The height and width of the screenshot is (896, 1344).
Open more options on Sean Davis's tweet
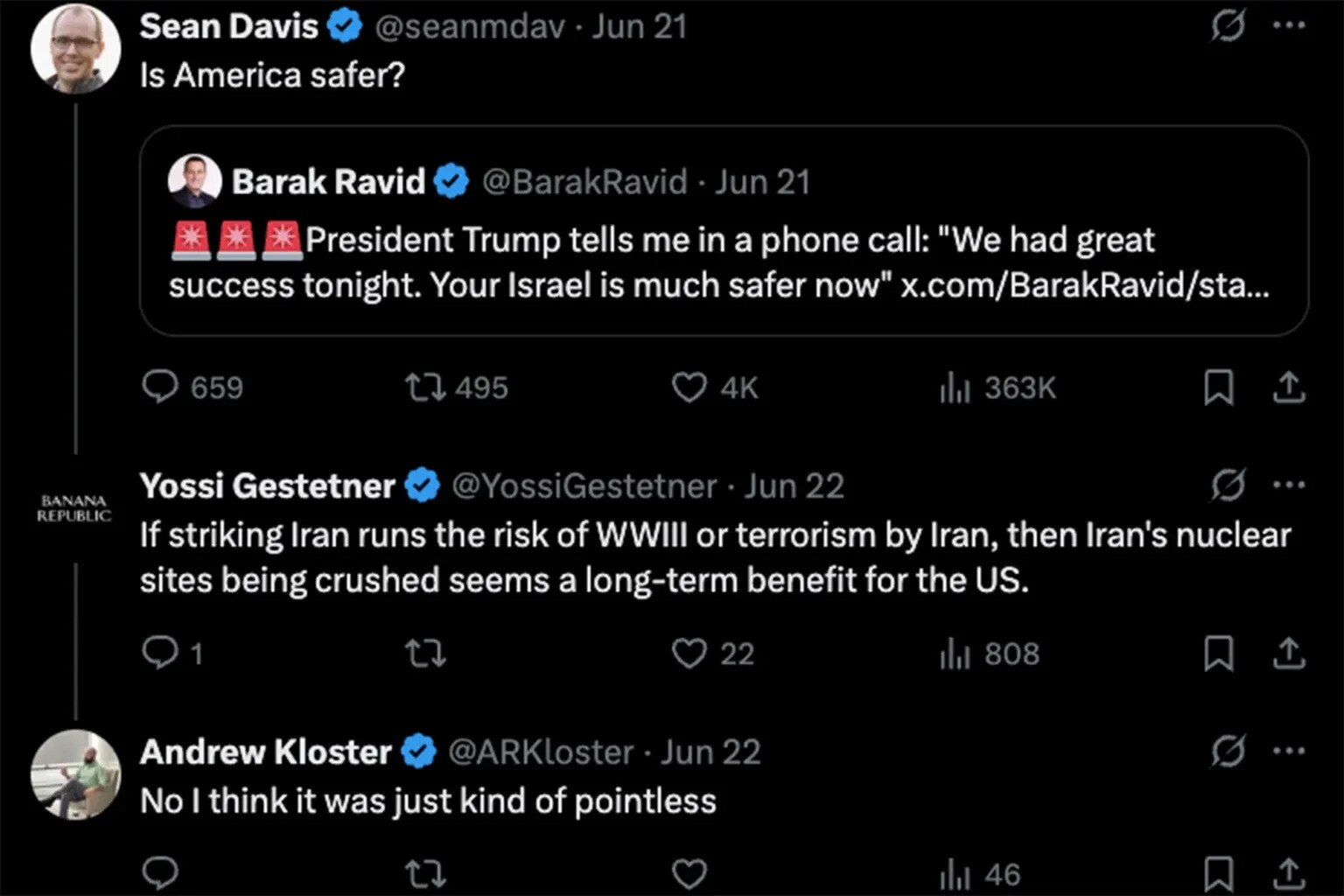[1289, 26]
